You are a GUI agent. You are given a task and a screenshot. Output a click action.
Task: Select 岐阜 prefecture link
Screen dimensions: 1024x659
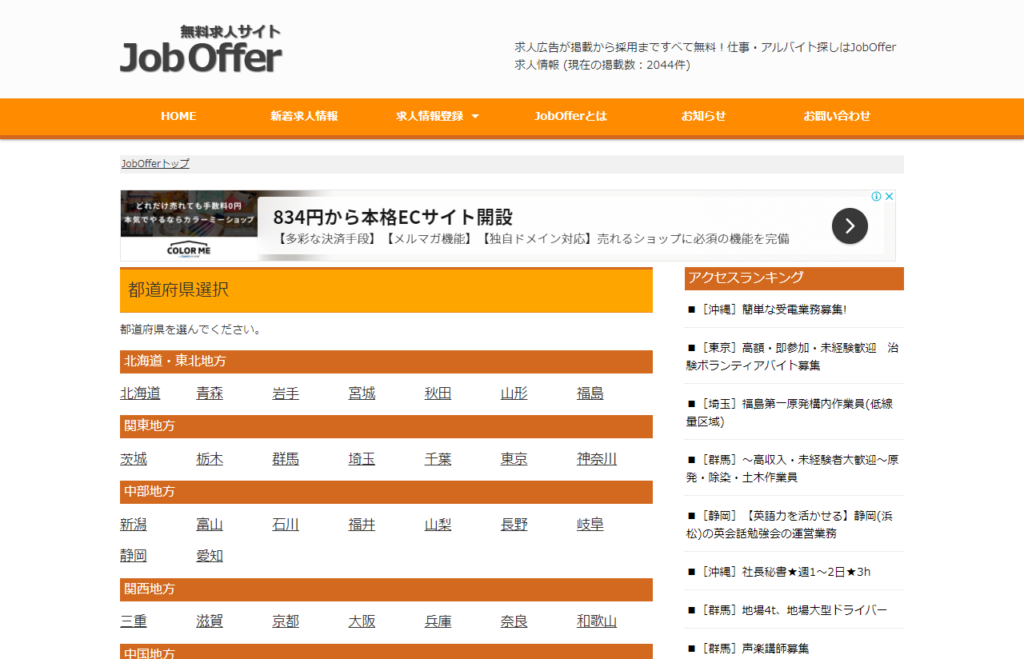click(590, 524)
